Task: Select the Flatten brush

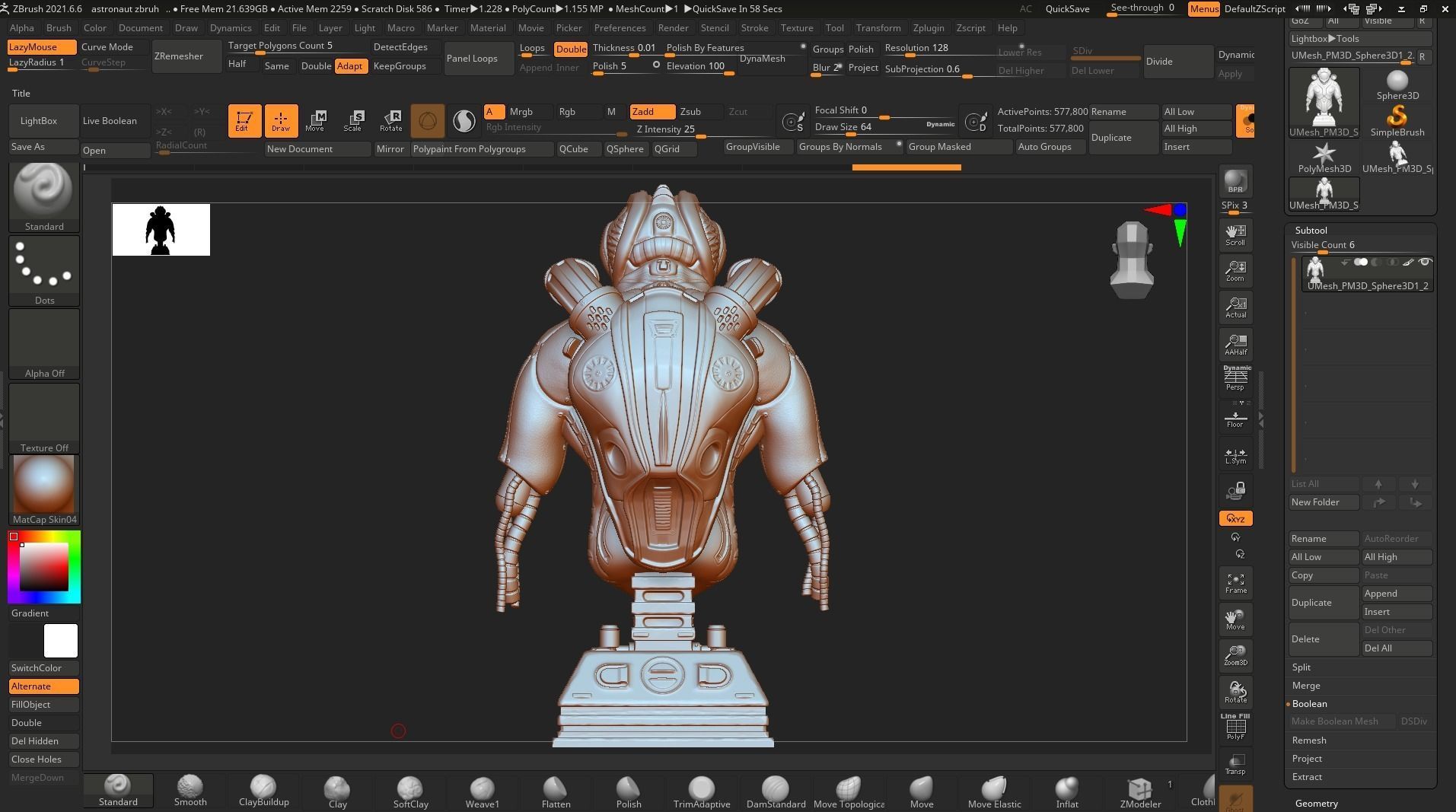Action: point(556,791)
